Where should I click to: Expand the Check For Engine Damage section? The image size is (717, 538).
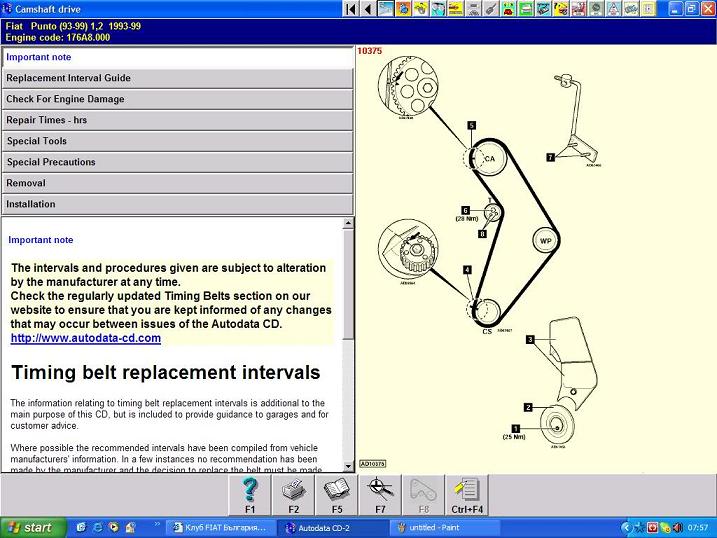(x=177, y=99)
